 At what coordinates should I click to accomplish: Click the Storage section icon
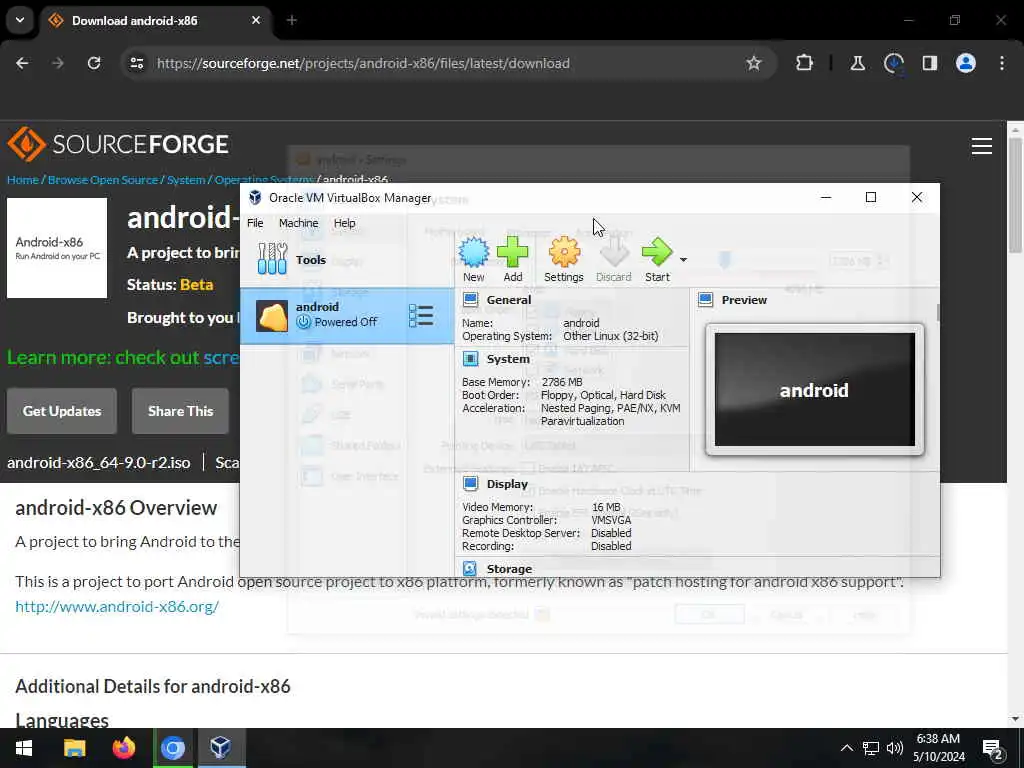tap(470, 568)
